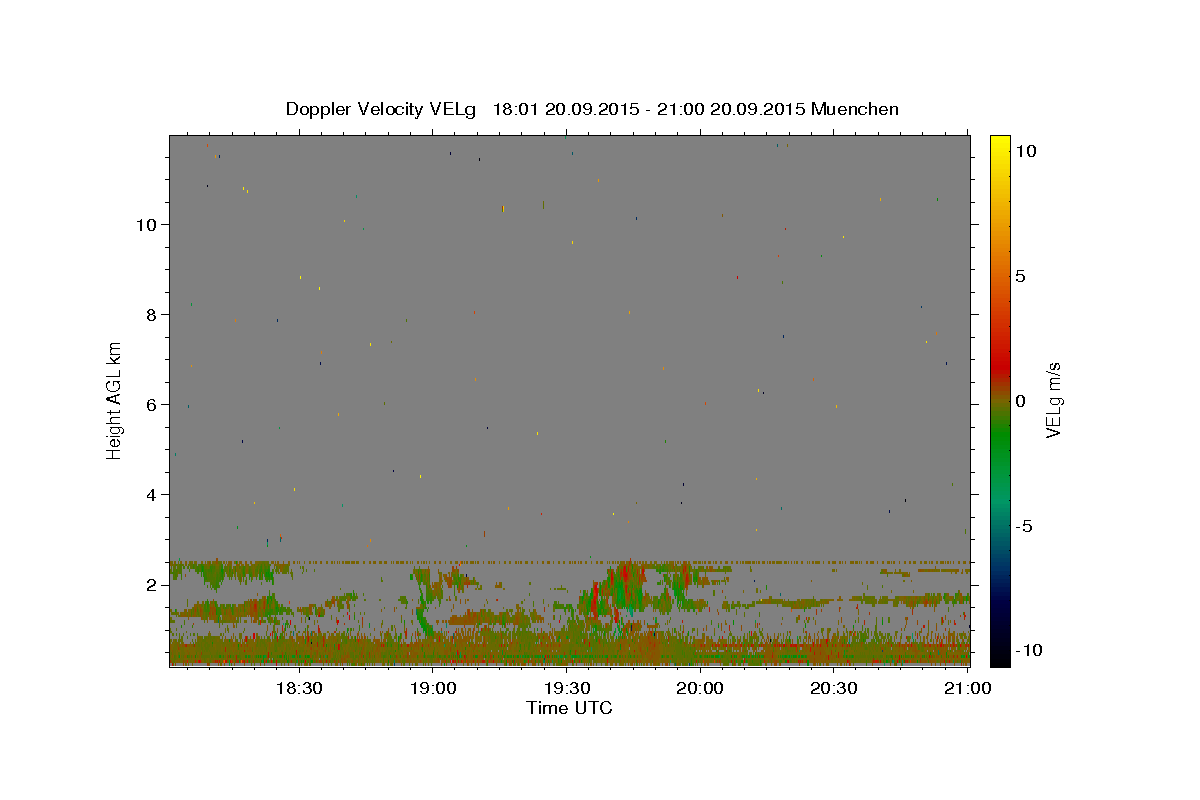Image resolution: width=1200 pixels, height=800 pixels.
Task: Click the height tick label 4
Action: click(x=153, y=495)
